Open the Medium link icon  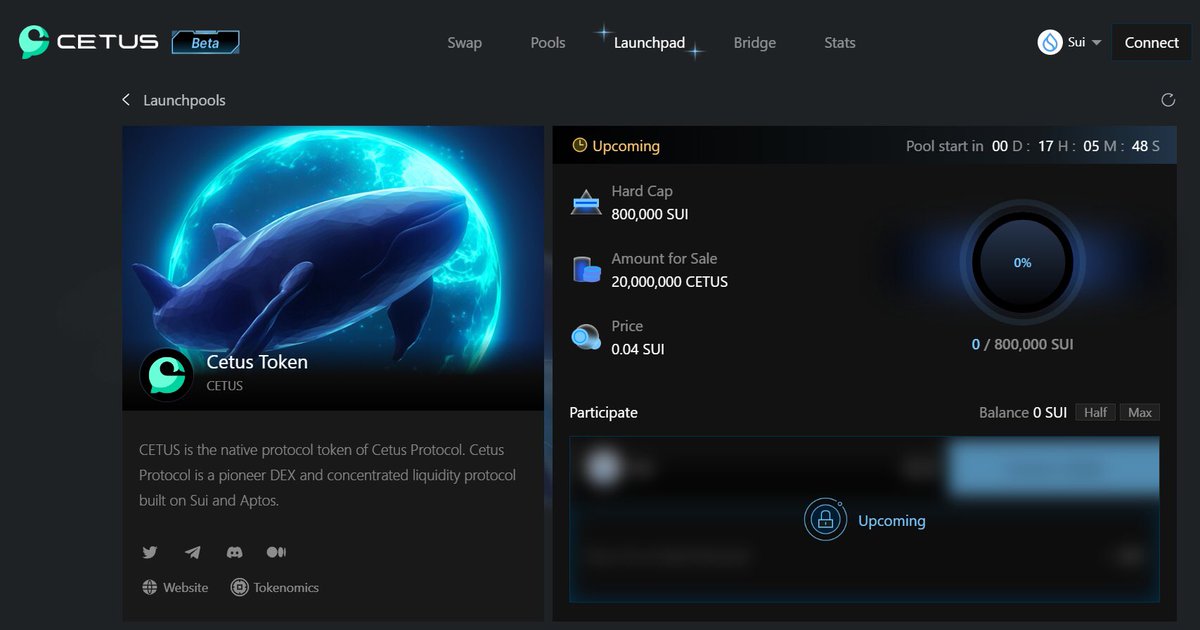[276, 552]
